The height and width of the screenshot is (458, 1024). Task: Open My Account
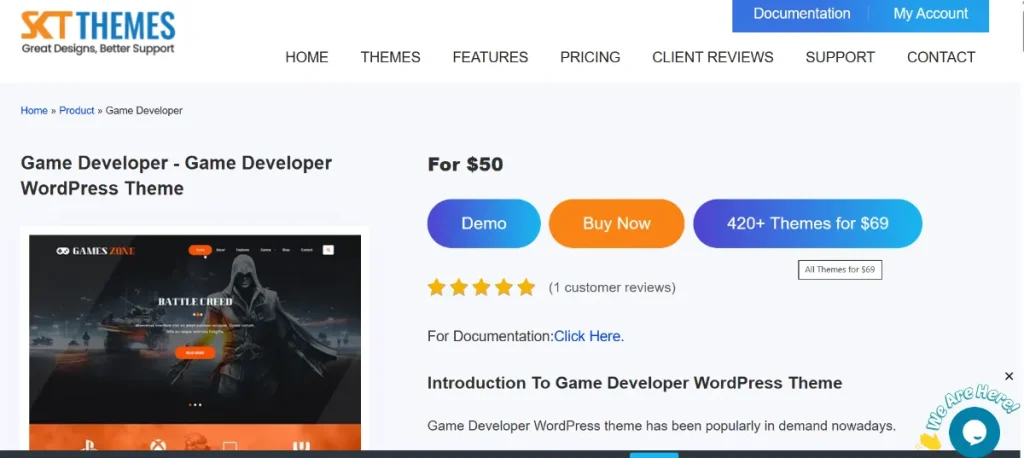931,14
